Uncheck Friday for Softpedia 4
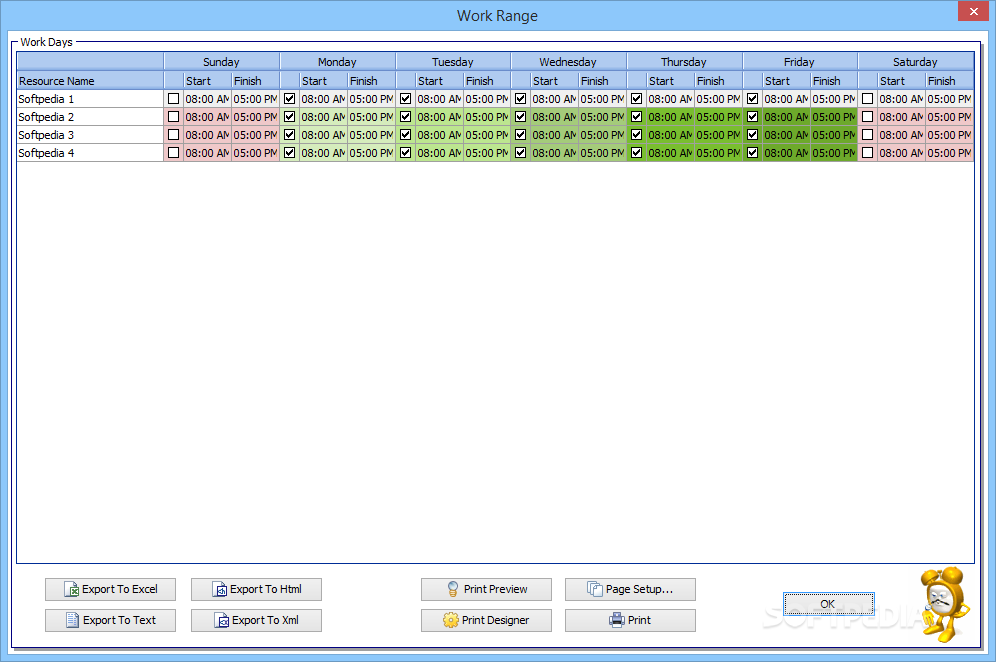 [753, 152]
